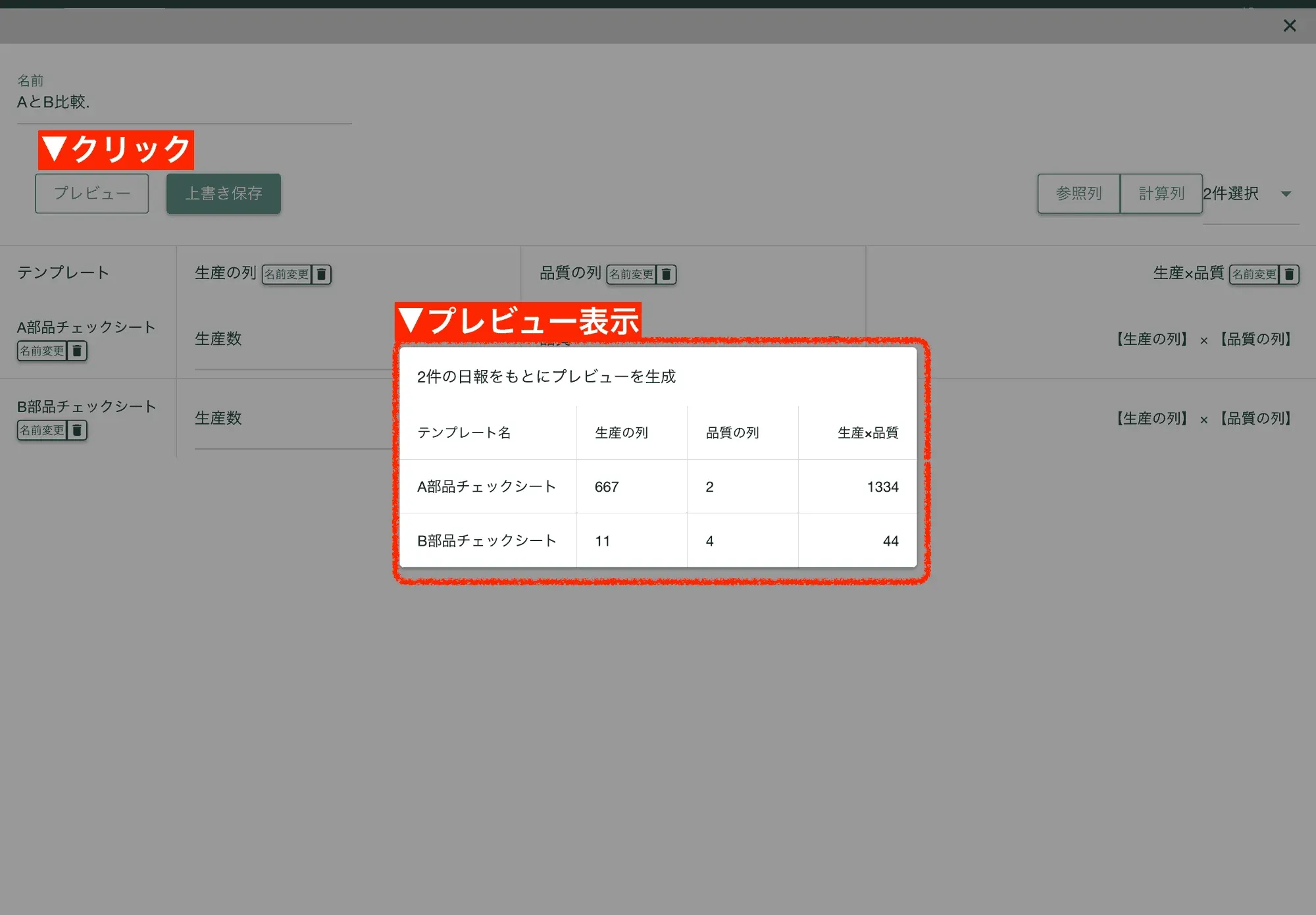
Task: Close the dialog with the X button
Action: coord(1290,26)
